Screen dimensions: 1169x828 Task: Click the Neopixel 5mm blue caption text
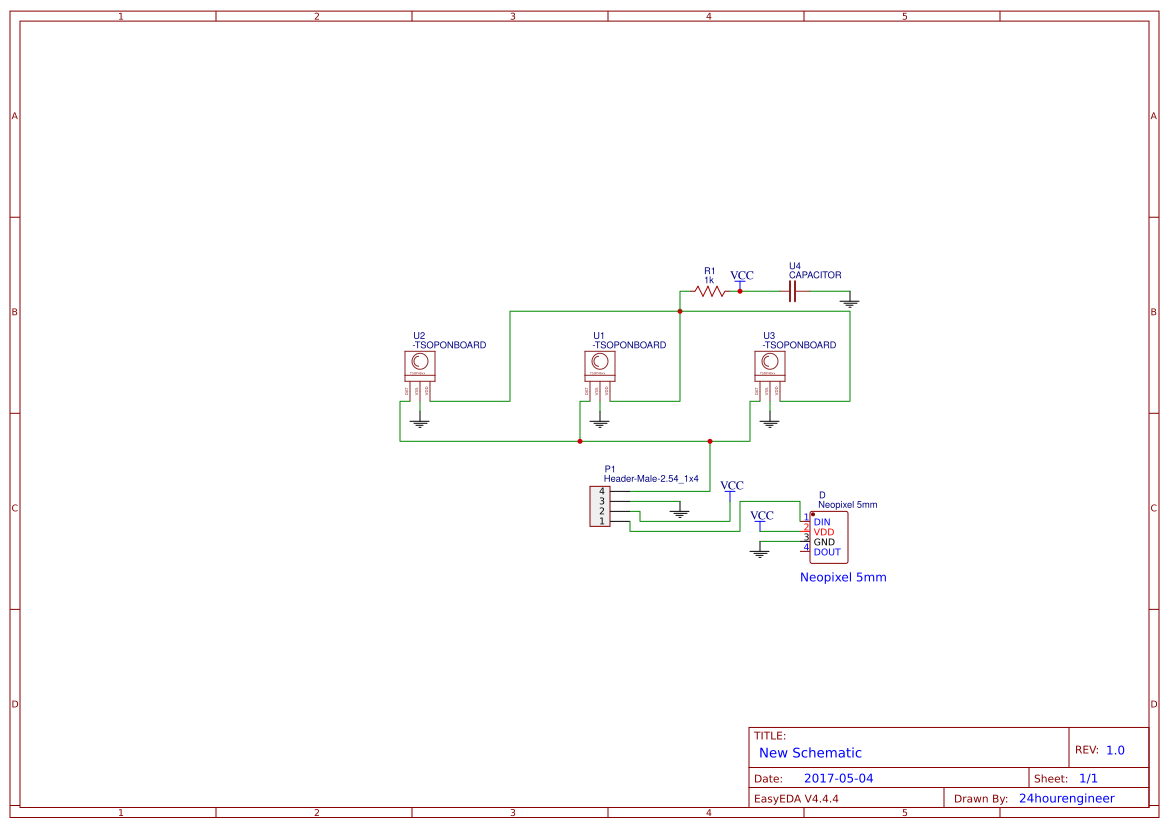[x=843, y=577]
